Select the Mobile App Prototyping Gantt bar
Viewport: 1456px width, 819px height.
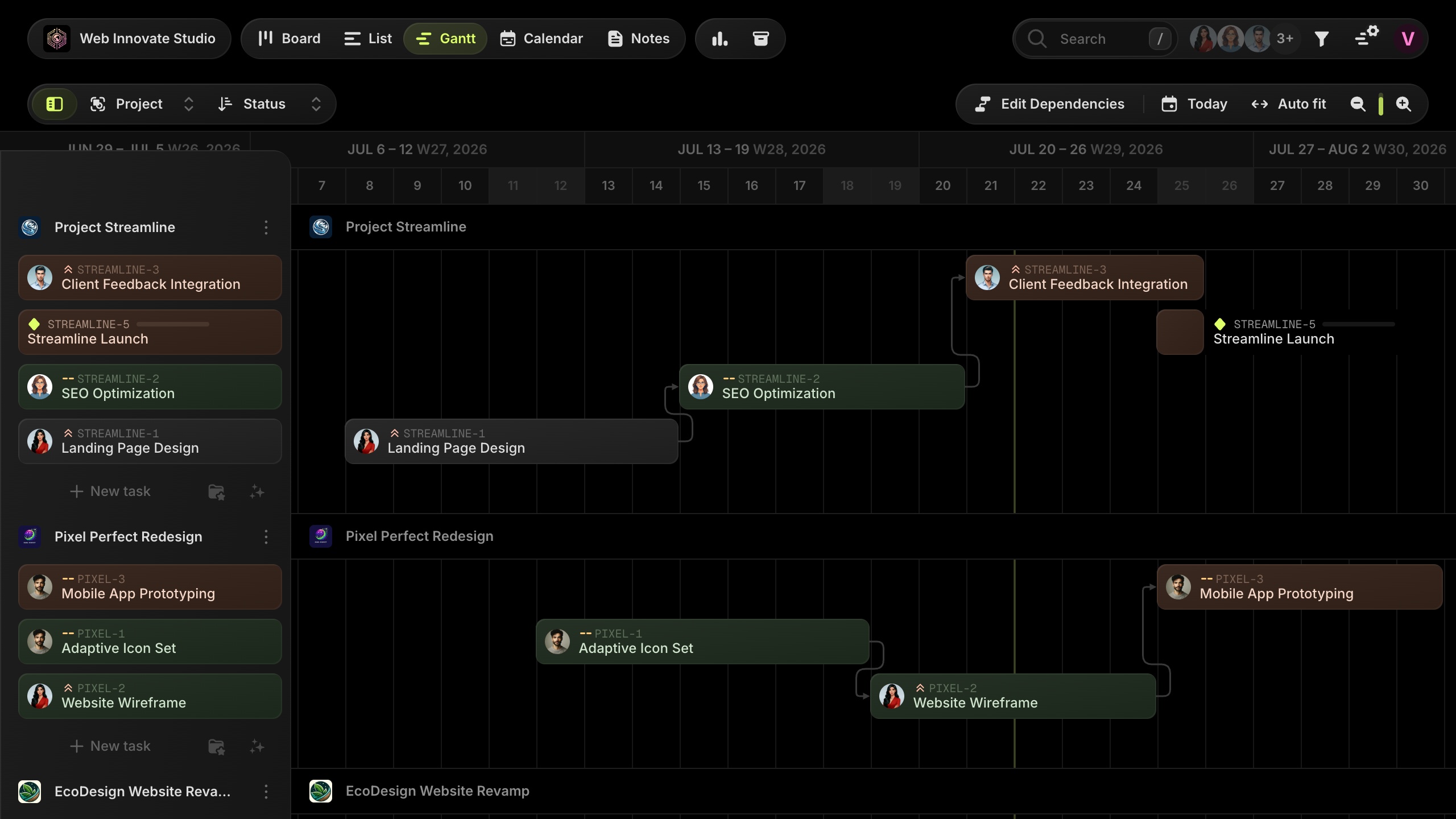(1300, 587)
